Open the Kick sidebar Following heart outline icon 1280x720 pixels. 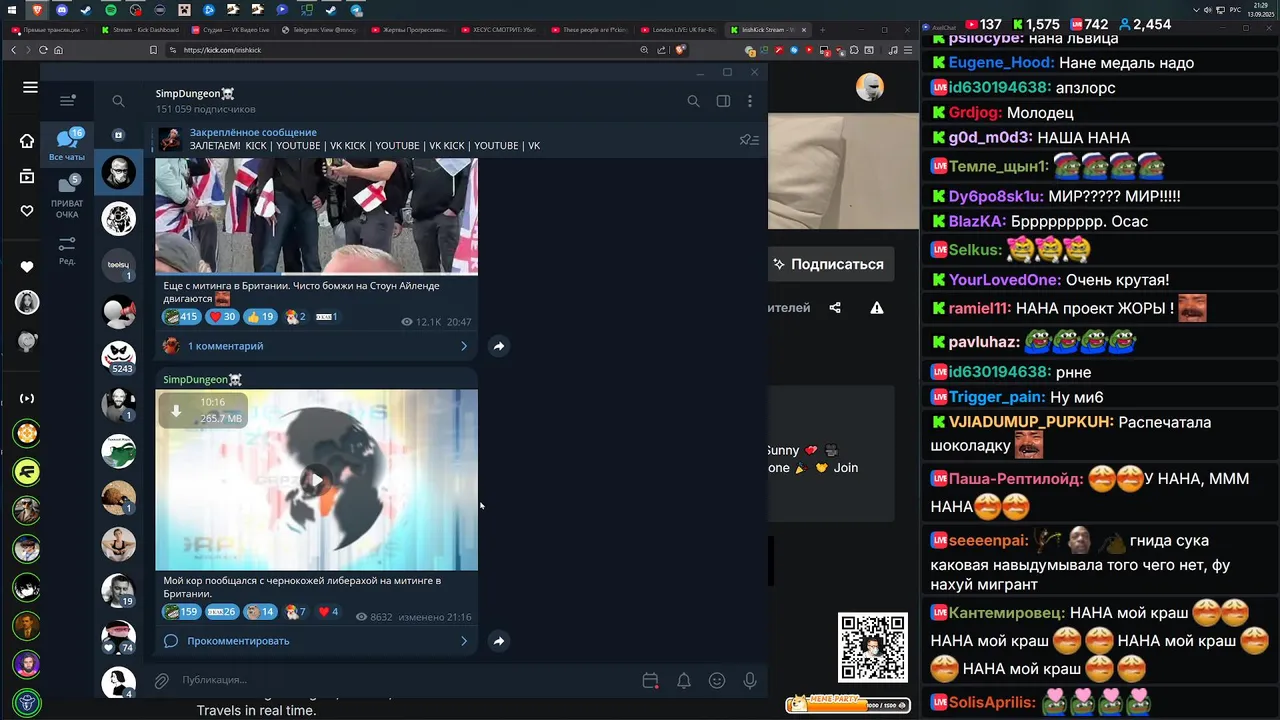click(x=27, y=211)
